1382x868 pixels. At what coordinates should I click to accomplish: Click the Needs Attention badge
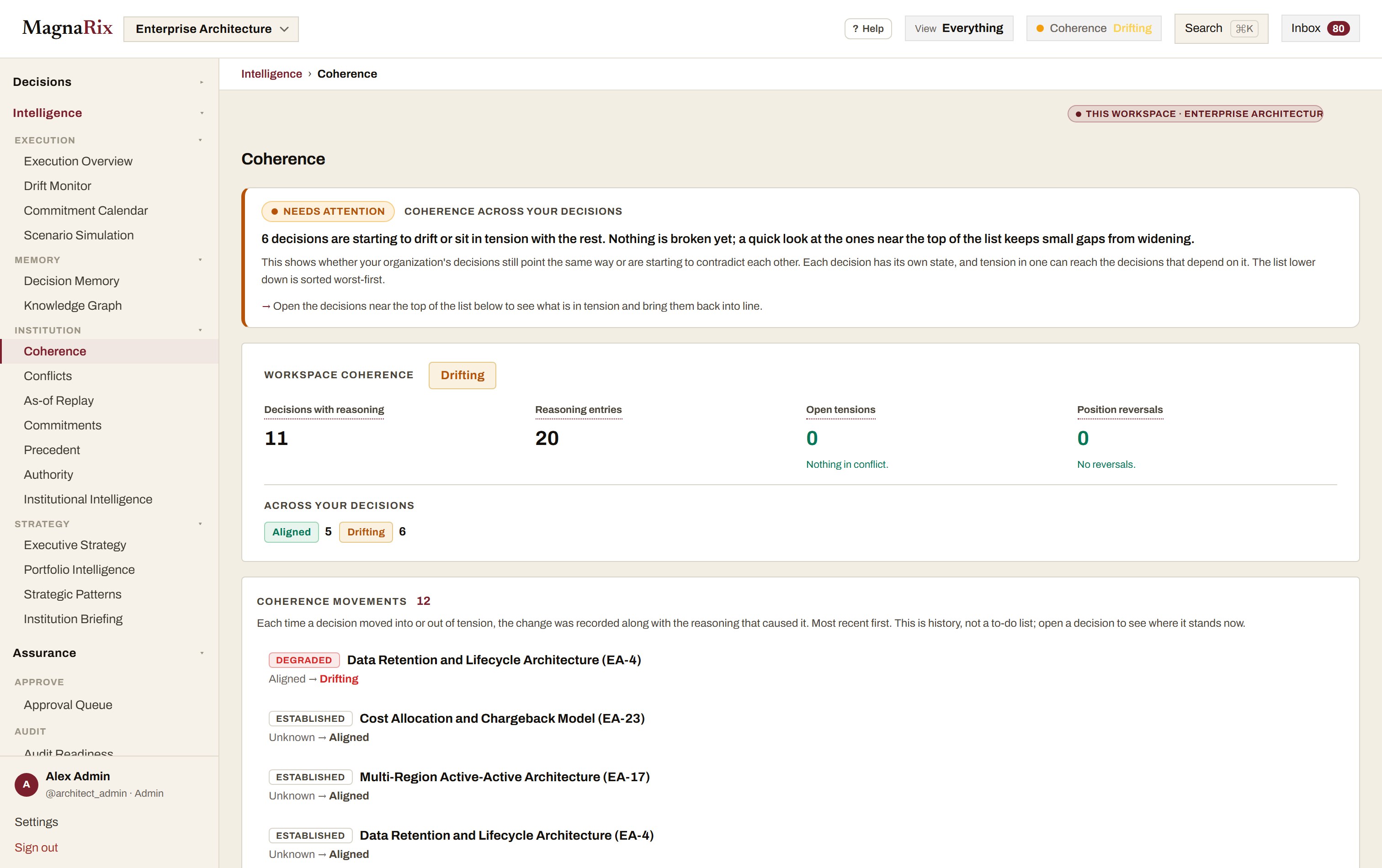328,211
